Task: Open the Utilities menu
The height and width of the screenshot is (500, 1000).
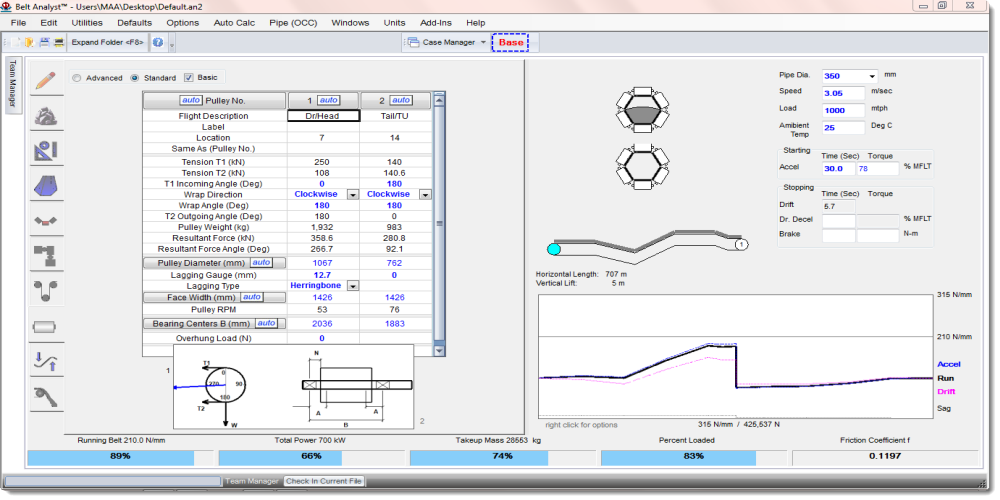Action: [x=87, y=22]
